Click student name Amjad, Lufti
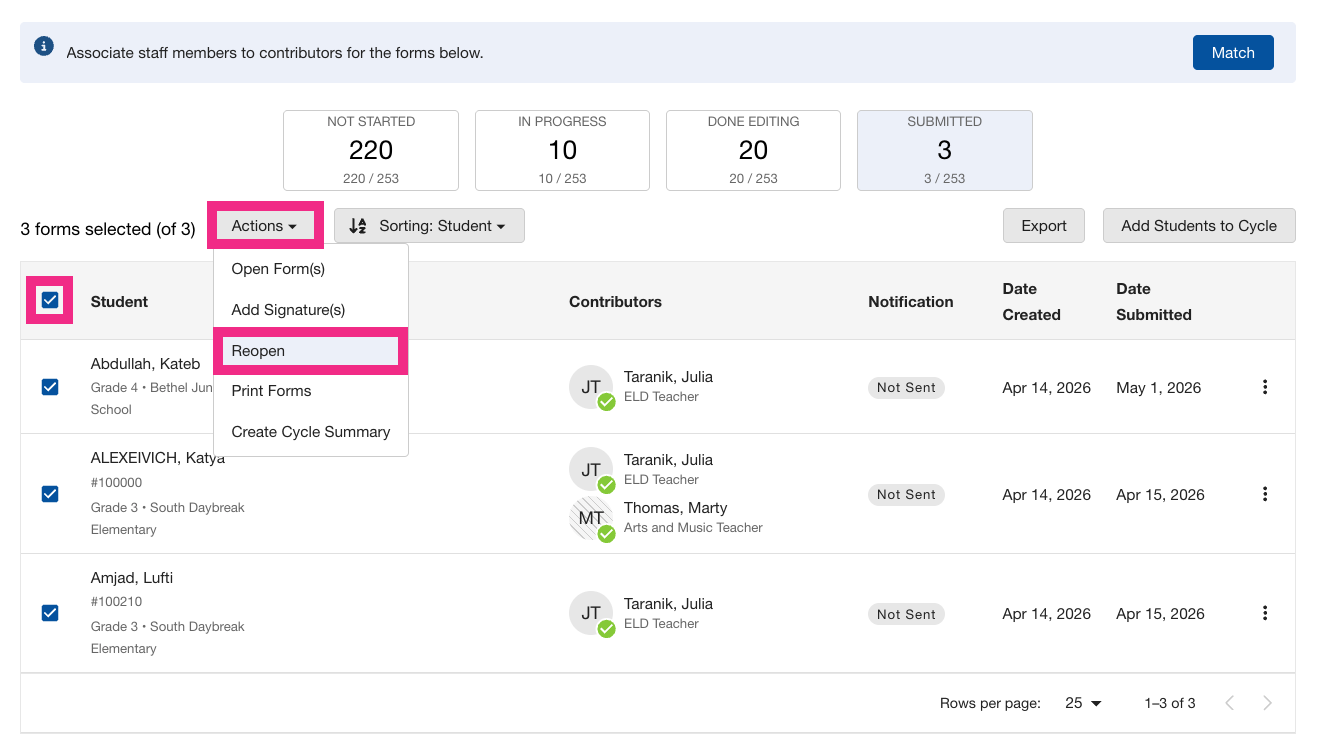Image resolution: width=1317 pixels, height=753 pixels. point(132,578)
